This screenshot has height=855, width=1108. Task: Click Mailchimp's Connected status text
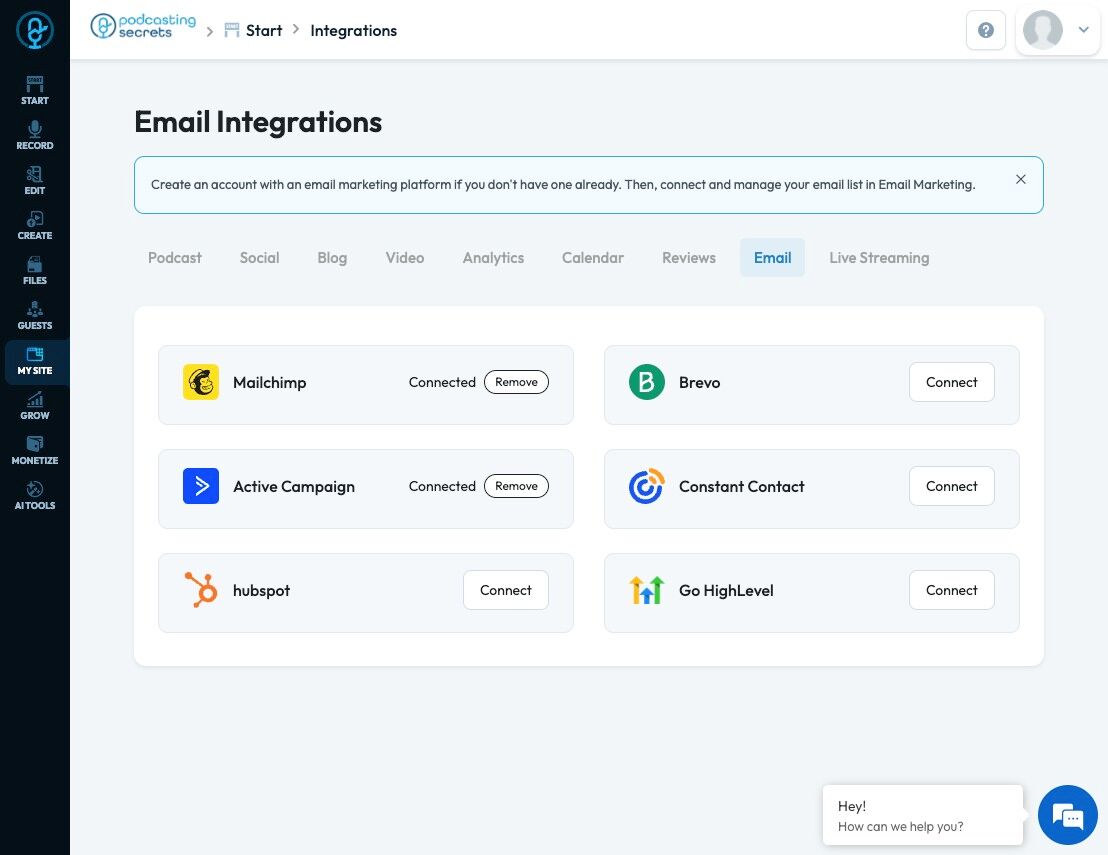point(442,382)
